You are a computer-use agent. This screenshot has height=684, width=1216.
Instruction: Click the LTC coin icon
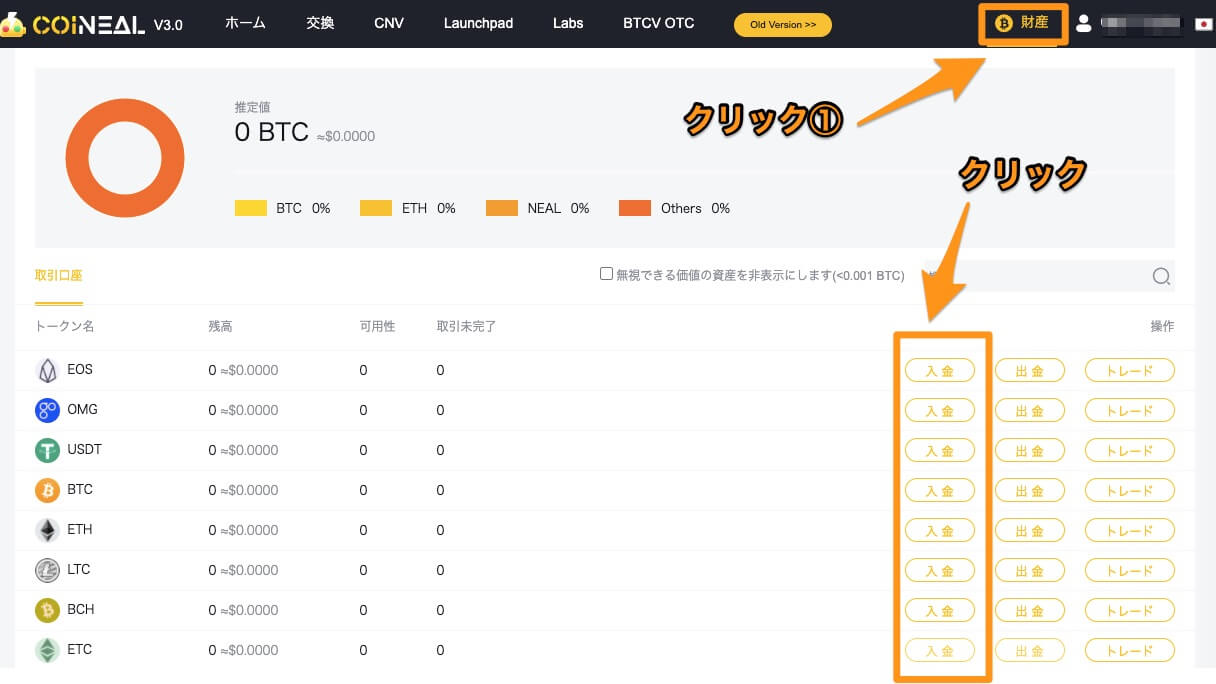tap(47, 570)
